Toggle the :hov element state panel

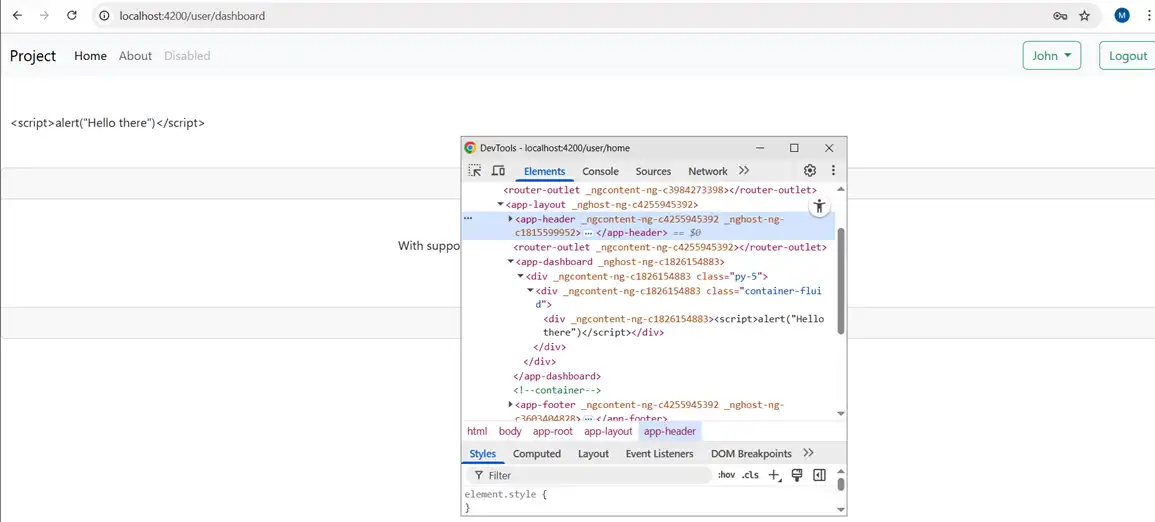tap(726, 475)
